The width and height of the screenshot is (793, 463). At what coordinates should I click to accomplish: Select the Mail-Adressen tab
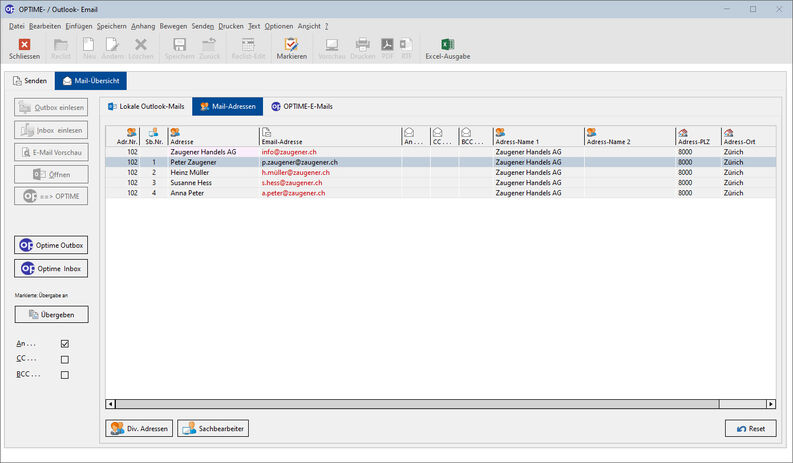tap(228, 107)
